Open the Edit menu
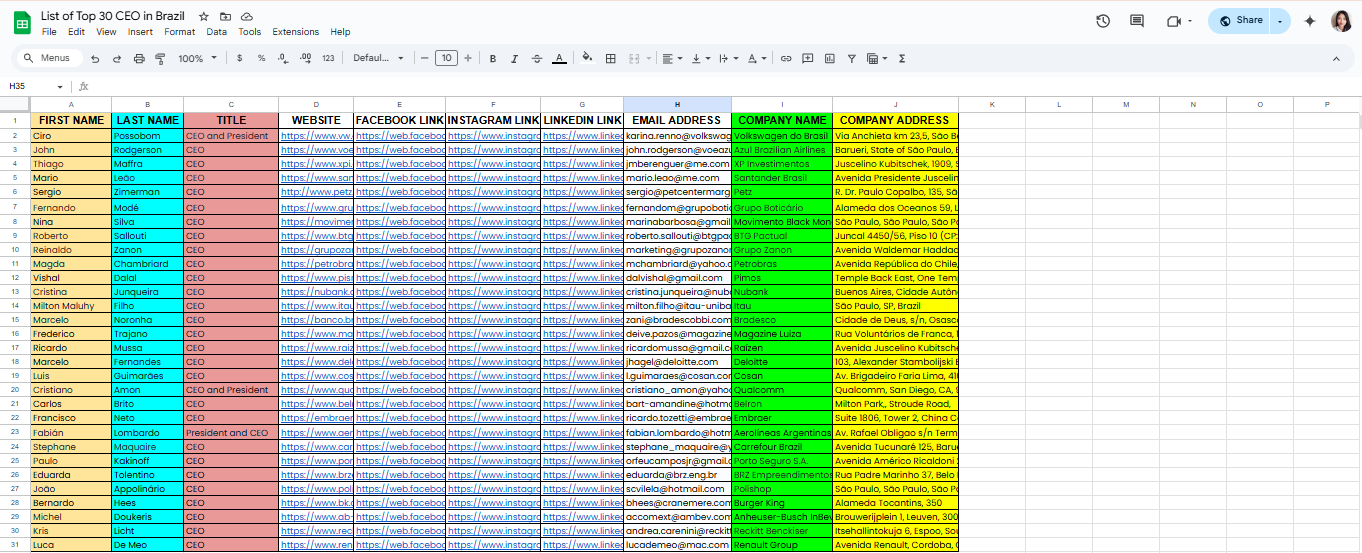 coord(76,32)
